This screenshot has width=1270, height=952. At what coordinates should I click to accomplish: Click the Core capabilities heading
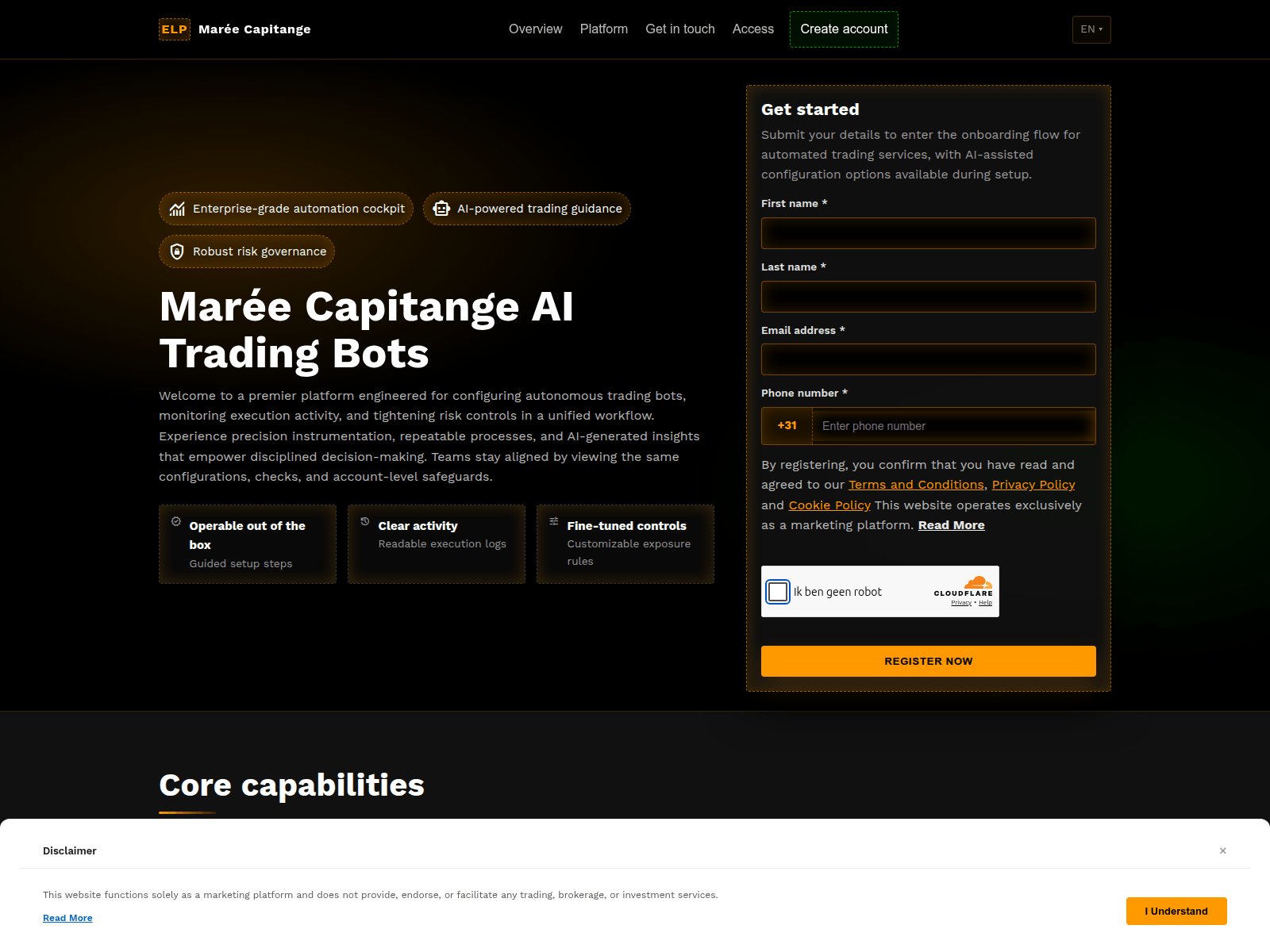(x=291, y=785)
